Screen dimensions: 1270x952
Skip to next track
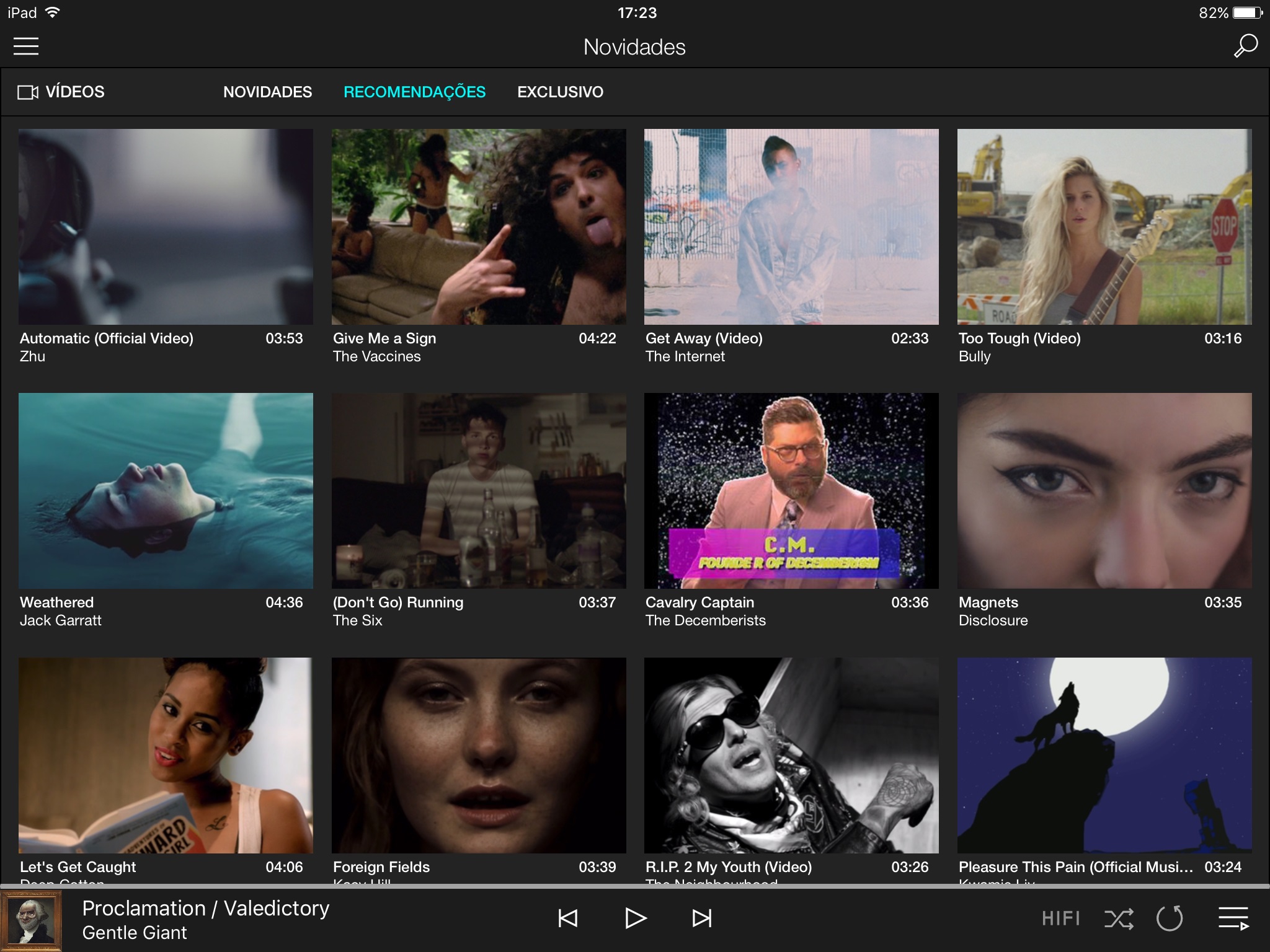pos(702,918)
